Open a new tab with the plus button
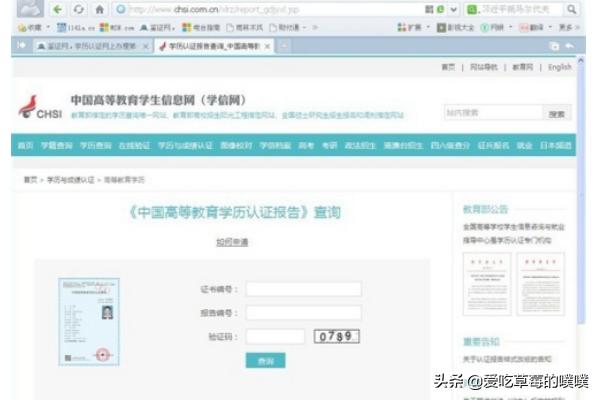 [x=284, y=46]
